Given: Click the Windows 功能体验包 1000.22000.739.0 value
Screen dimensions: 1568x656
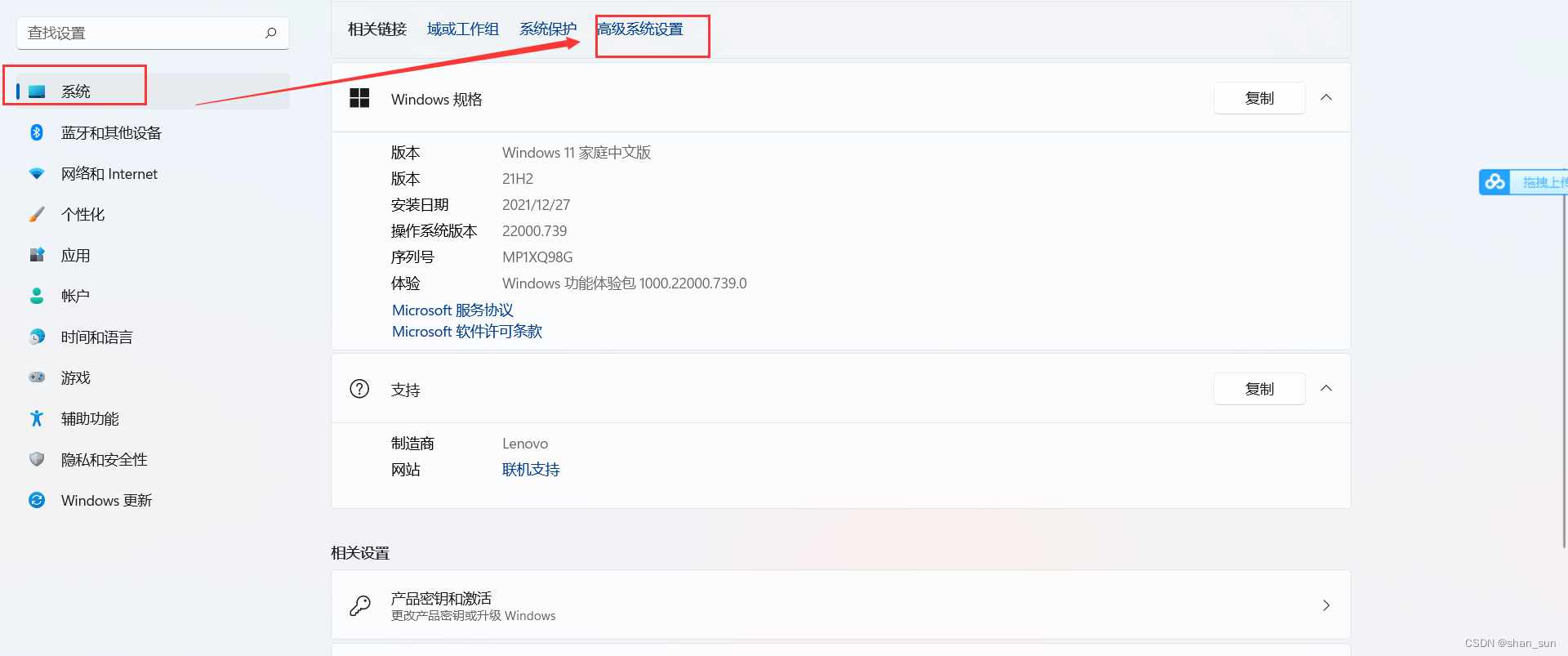Looking at the screenshot, I should (x=625, y=283).
